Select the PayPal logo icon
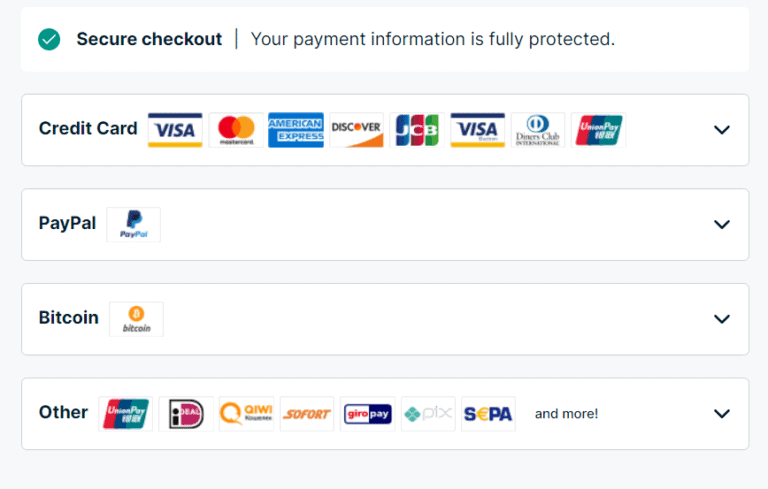 coord(134,224)
